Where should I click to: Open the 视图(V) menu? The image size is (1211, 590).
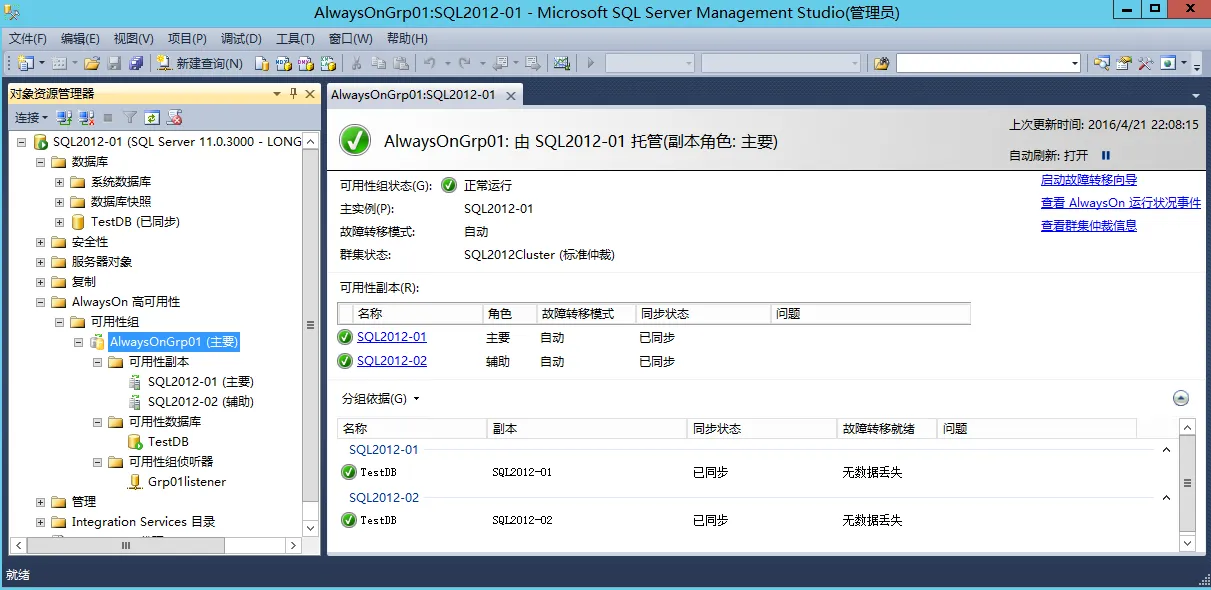pos(133,39)
